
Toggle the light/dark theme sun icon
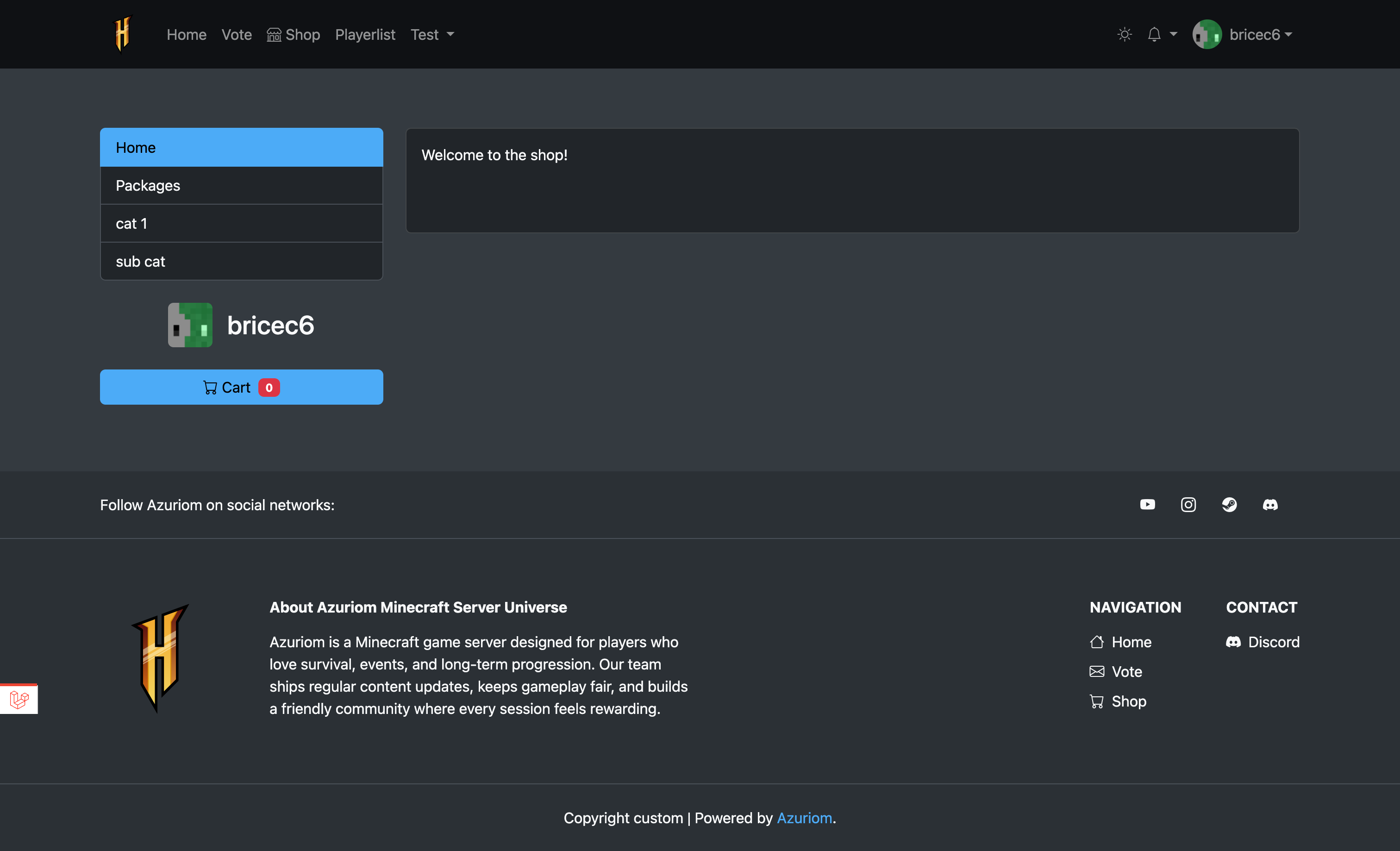click(1125, 35)
